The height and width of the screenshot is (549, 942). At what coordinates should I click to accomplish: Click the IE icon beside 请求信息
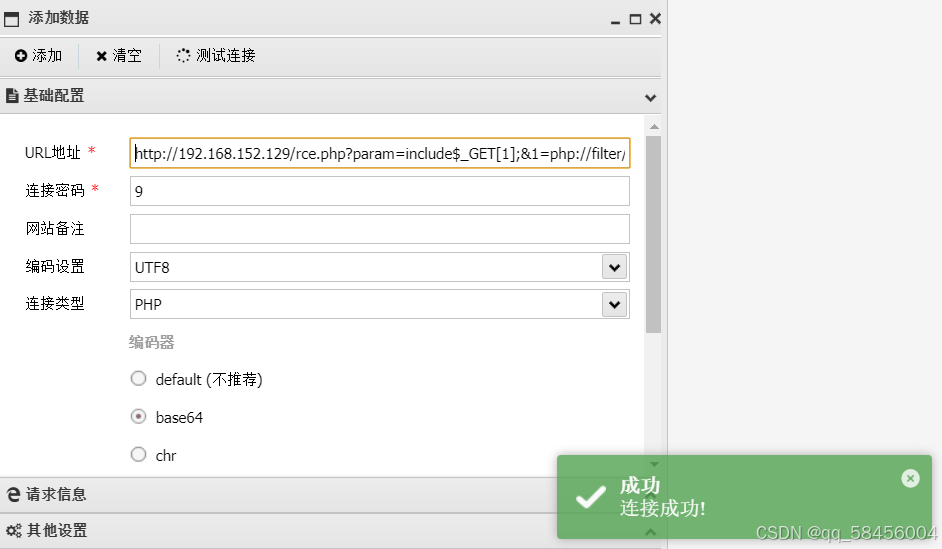pyautogui.click(x=13, y=495)
